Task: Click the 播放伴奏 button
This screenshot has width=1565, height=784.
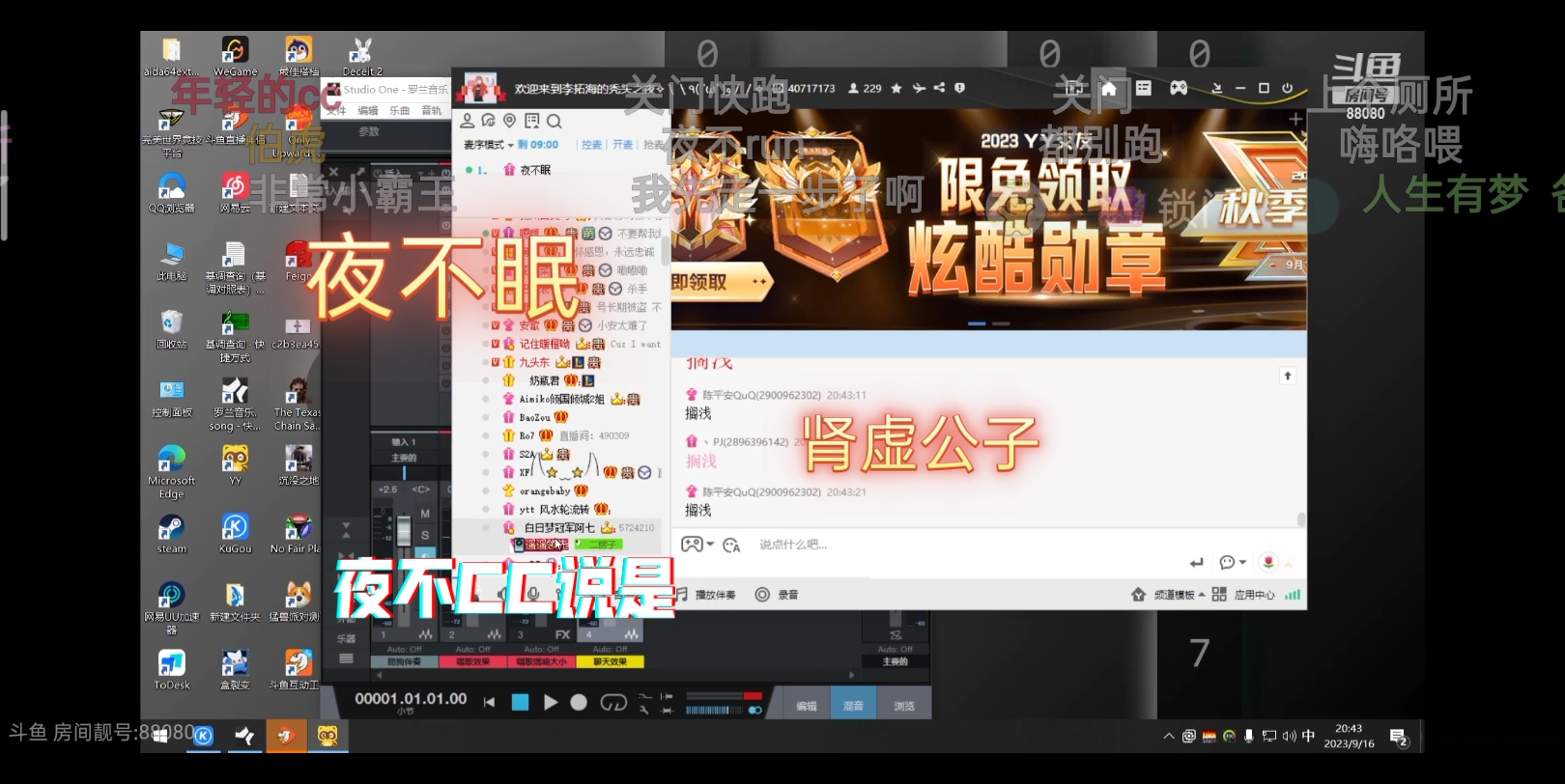Action: (707, 595)
